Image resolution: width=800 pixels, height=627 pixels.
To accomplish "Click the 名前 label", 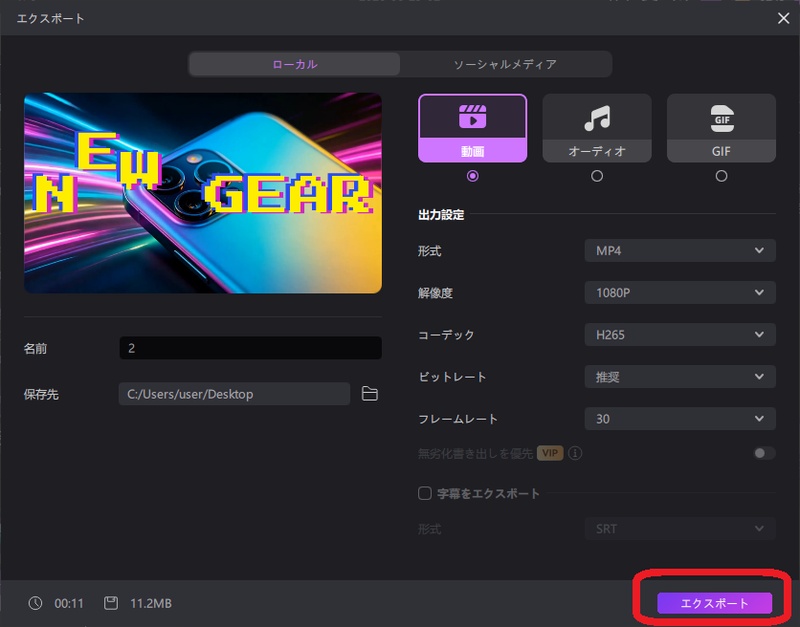I will point(35,348).
